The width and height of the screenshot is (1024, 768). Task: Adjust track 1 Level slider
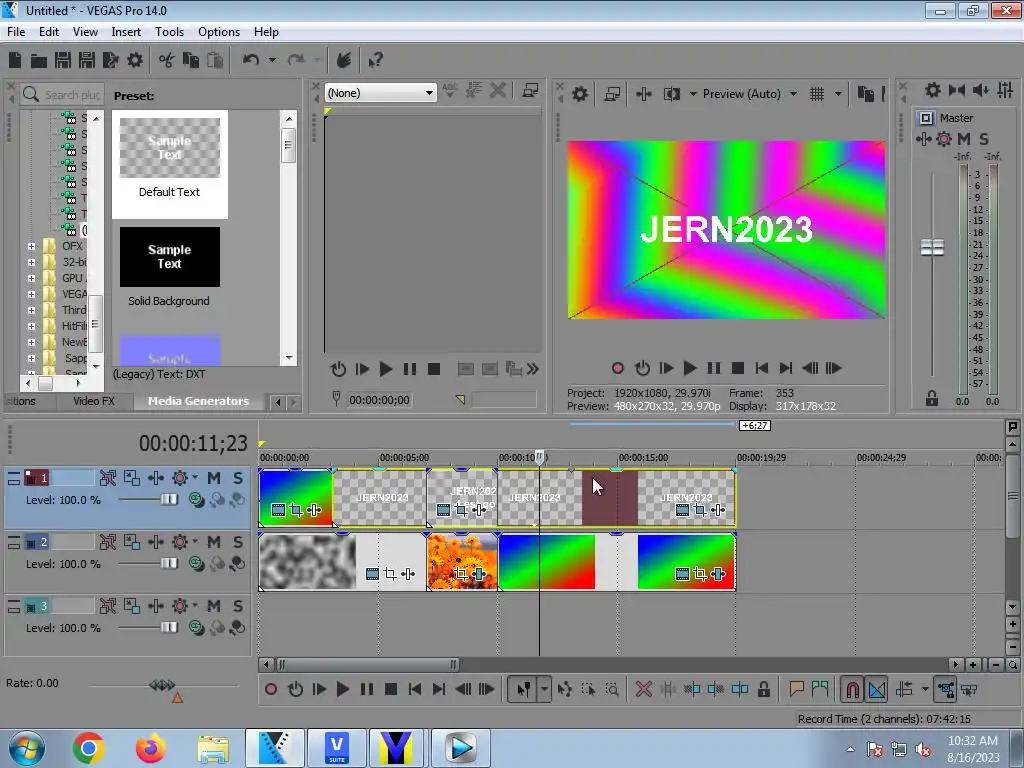point(169,500)
